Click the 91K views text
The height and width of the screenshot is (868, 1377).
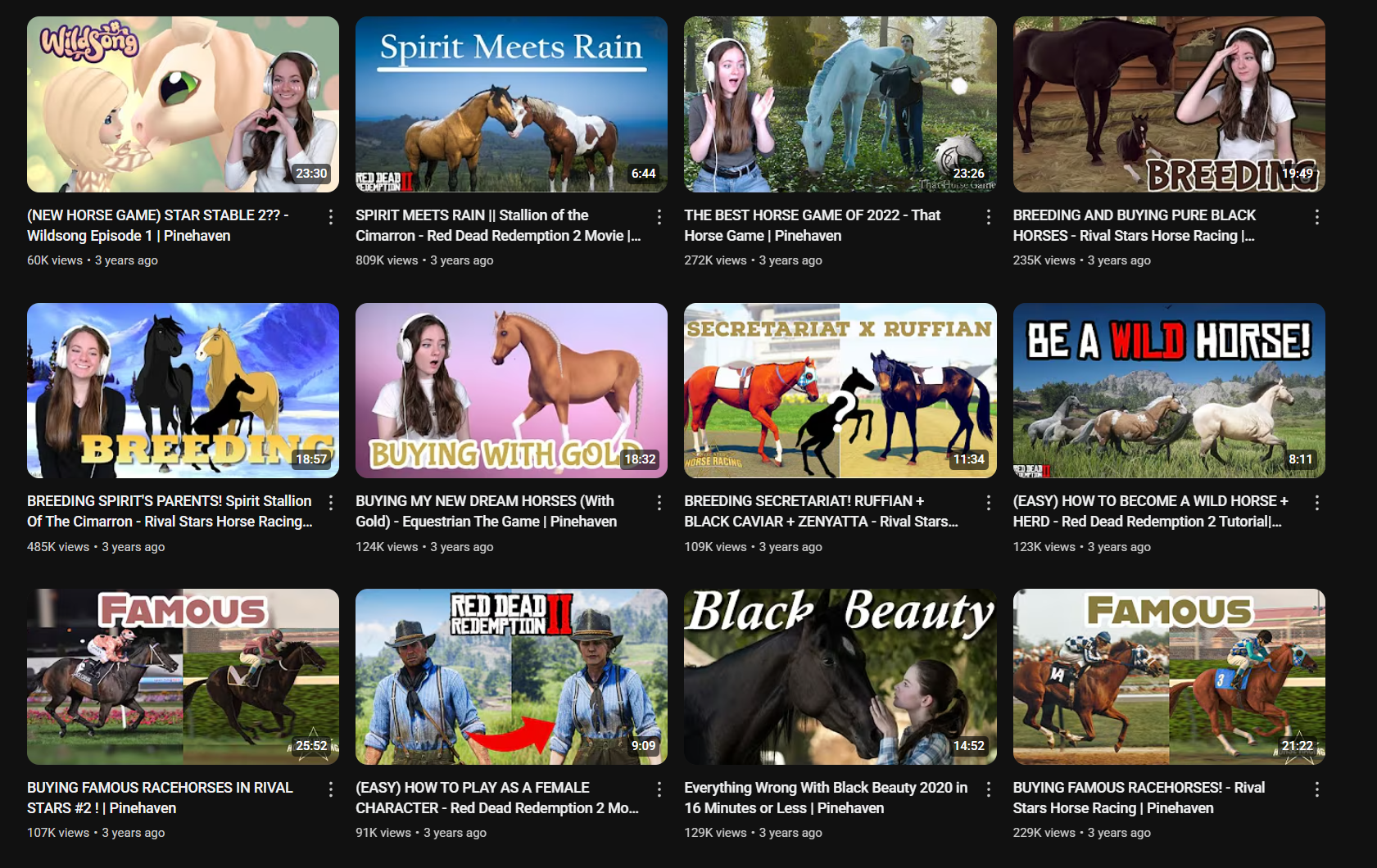tap(383, 833)
